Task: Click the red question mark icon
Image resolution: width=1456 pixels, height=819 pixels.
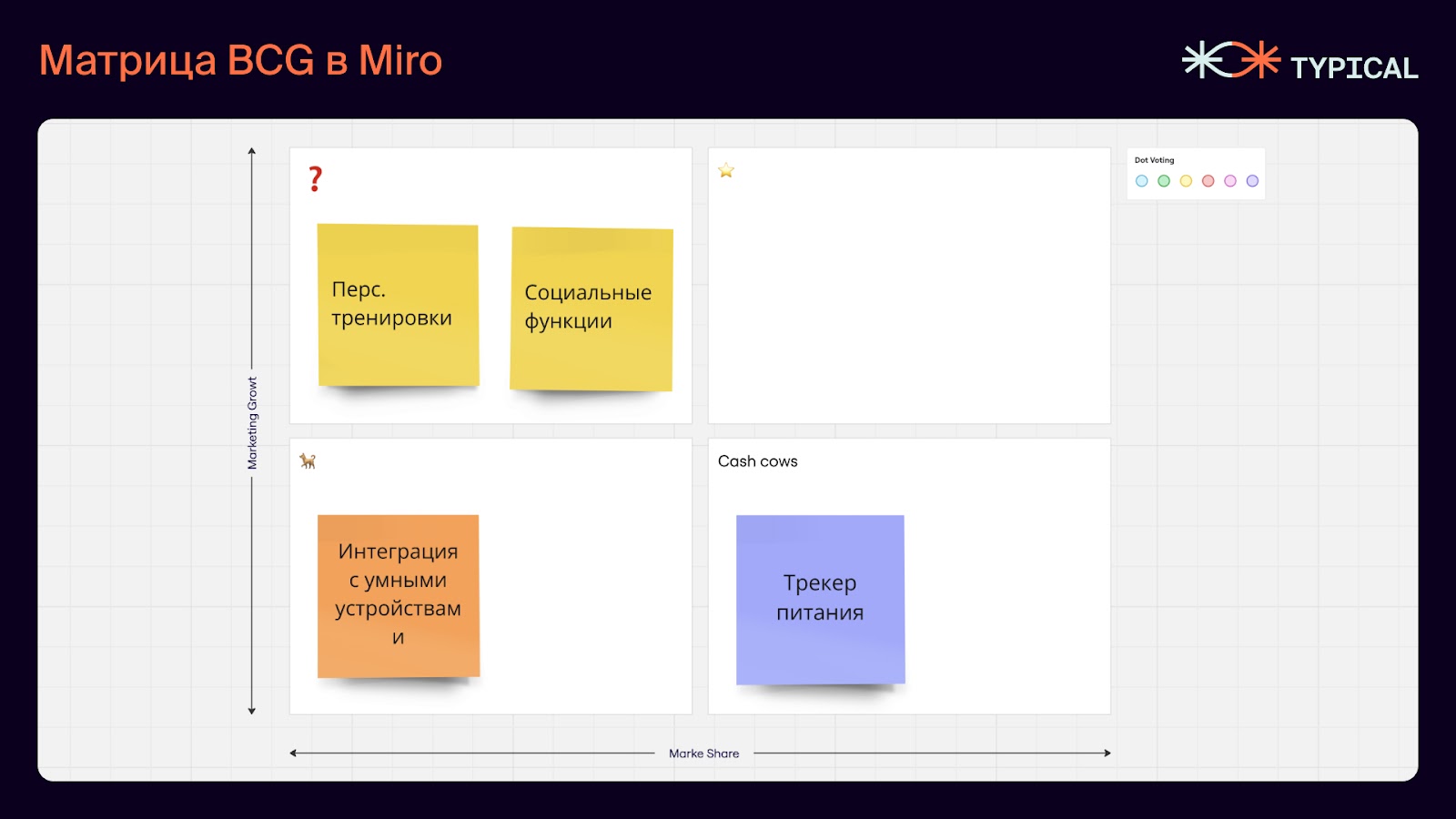Action: pyautogui.click(x=315, y=178)
